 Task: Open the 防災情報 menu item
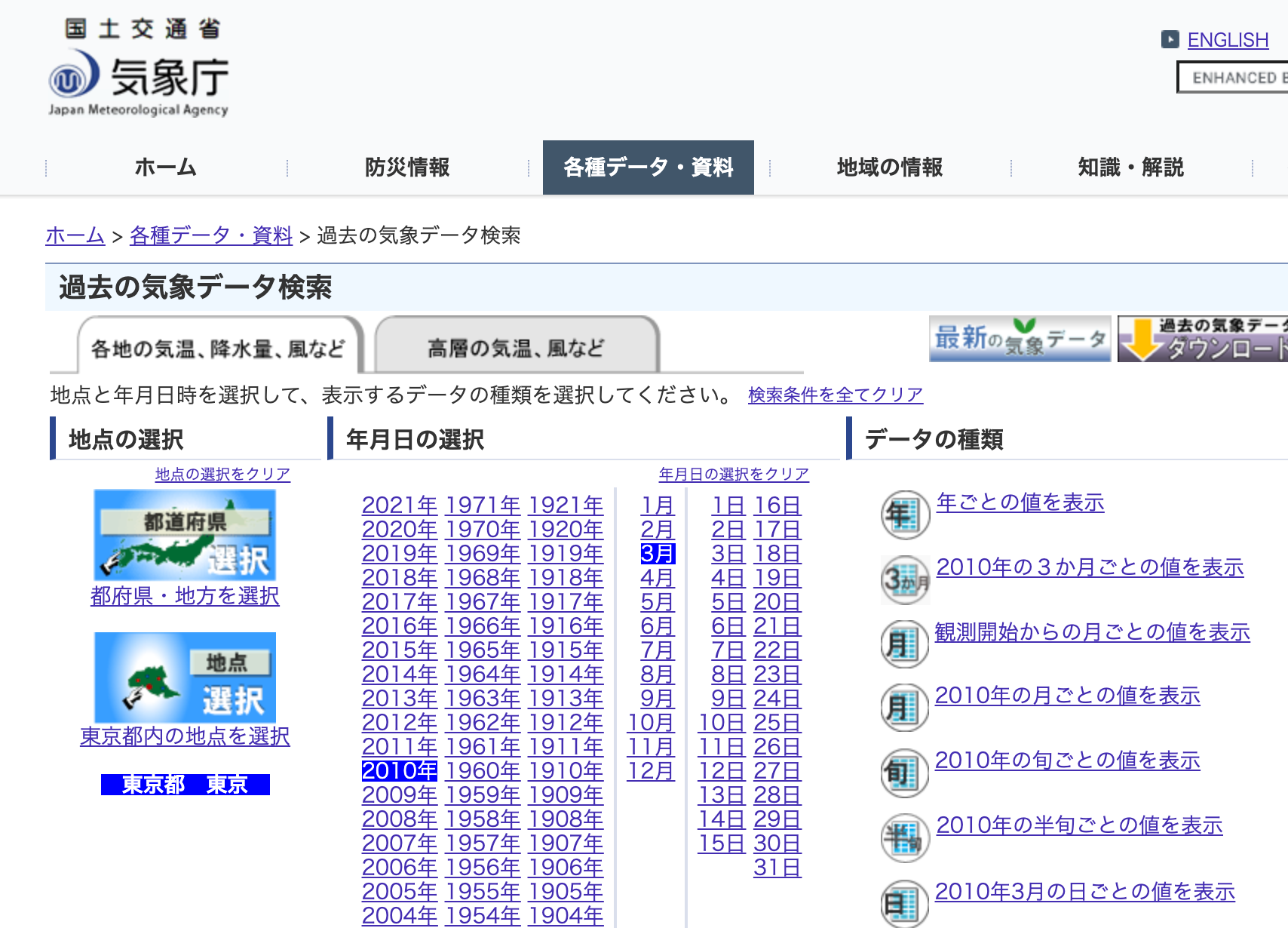pyautogui.click(x=407, y=167)
